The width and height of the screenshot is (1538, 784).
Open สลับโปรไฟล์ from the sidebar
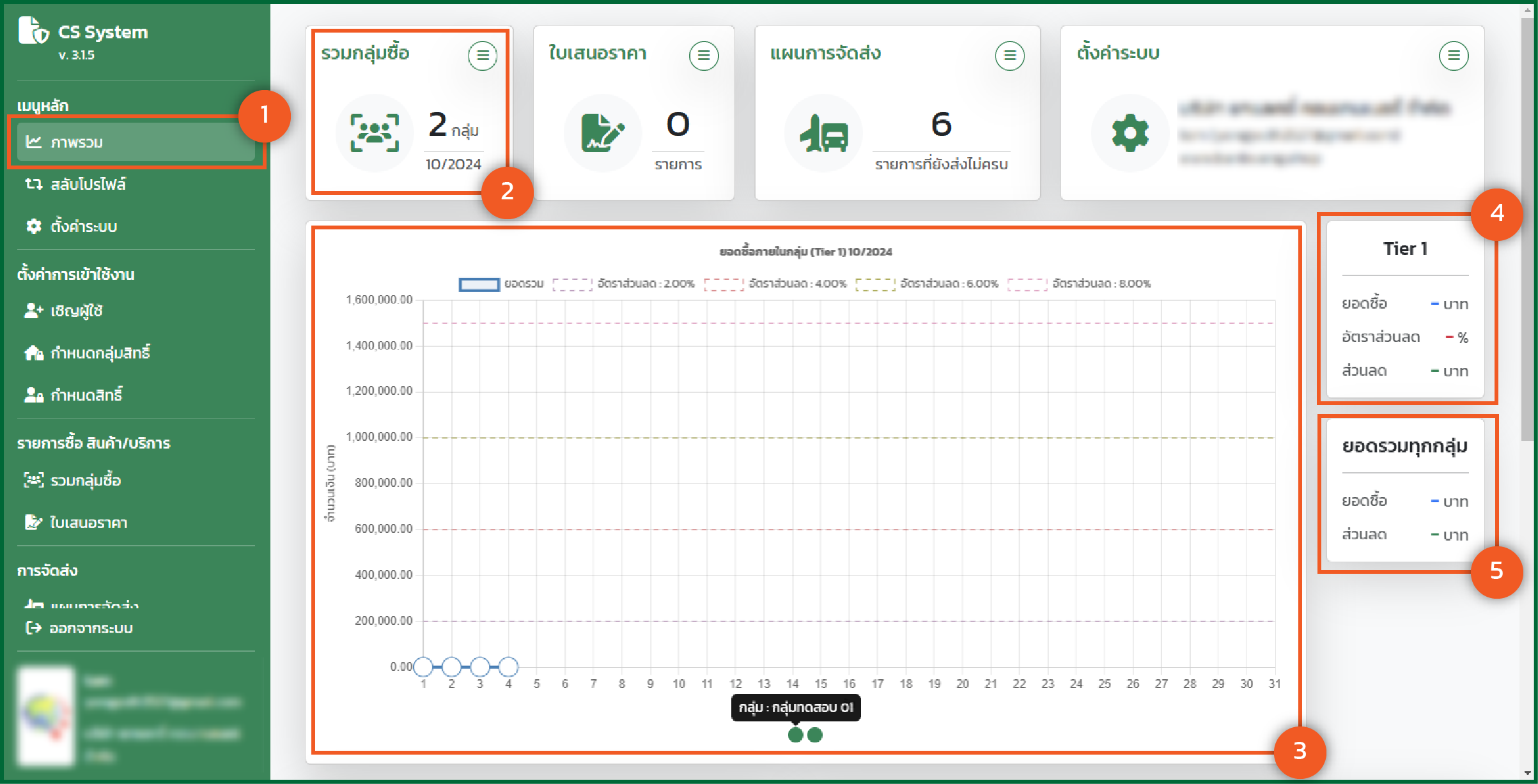(88, 185)
